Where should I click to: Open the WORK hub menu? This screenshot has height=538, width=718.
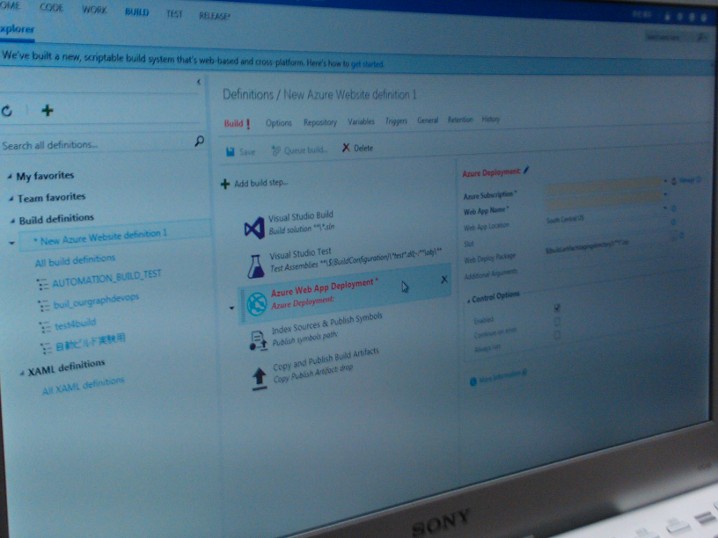(x=94, y=10)
